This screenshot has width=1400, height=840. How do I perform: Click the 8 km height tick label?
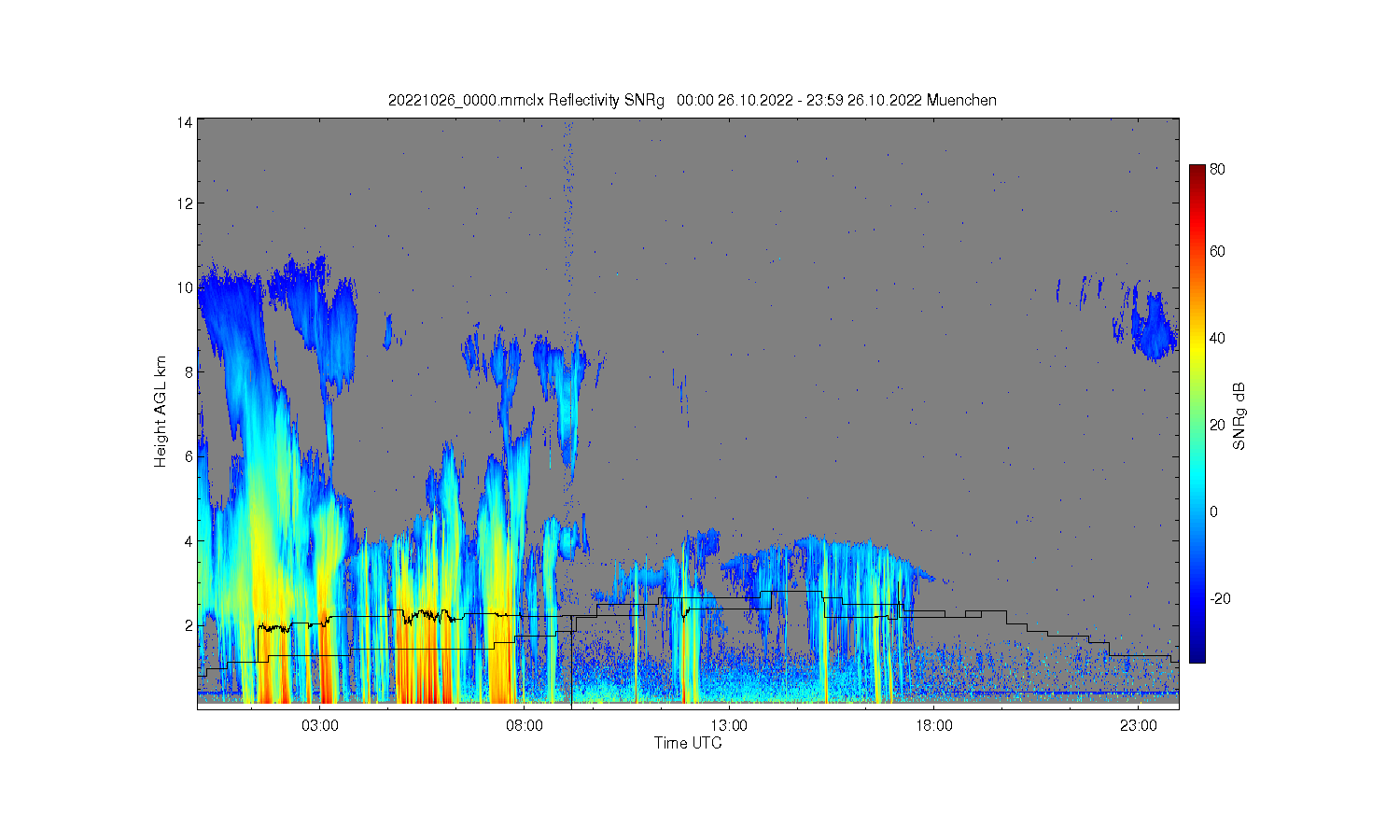click(x=189, y=371)
